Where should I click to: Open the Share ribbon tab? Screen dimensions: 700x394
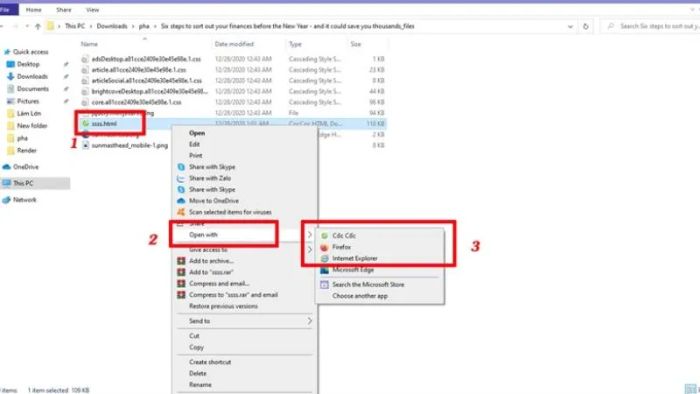tap(63, 10)
